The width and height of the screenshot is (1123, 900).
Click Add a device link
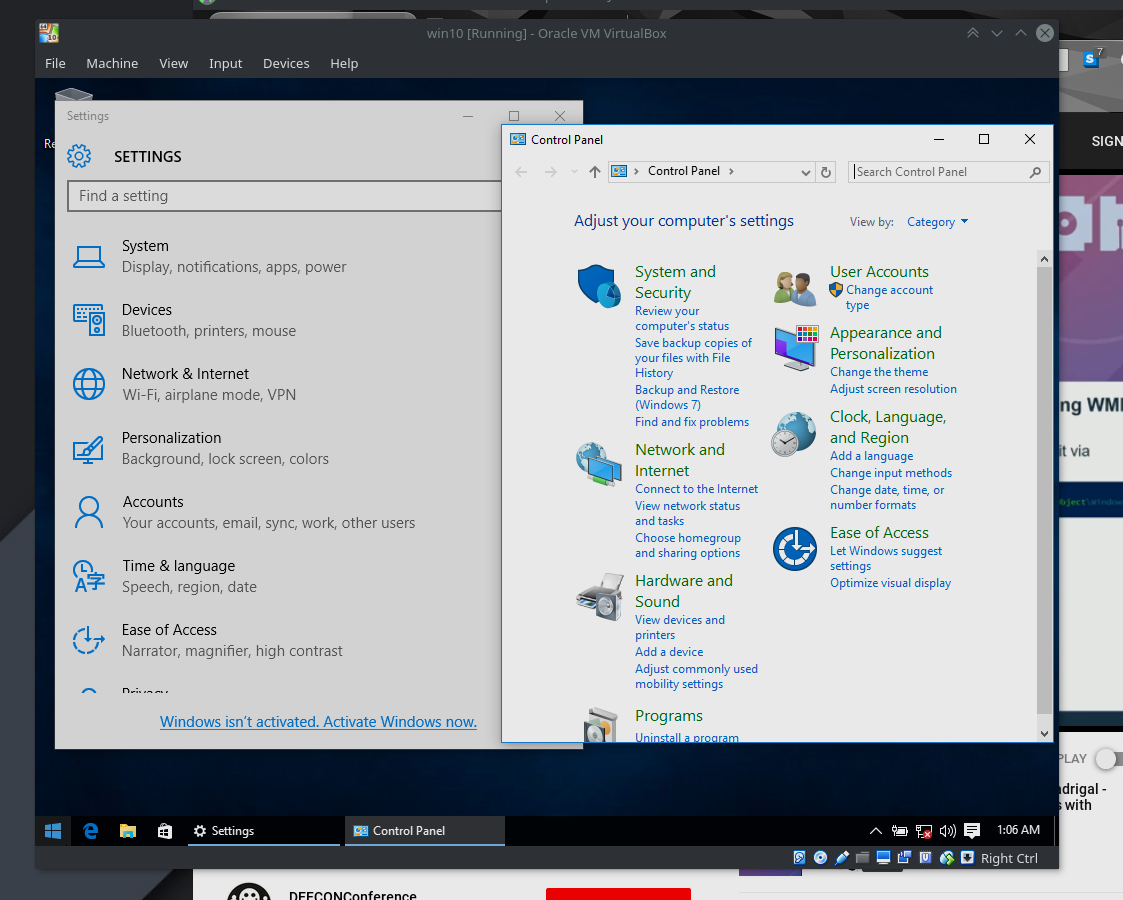pos(669,652)
